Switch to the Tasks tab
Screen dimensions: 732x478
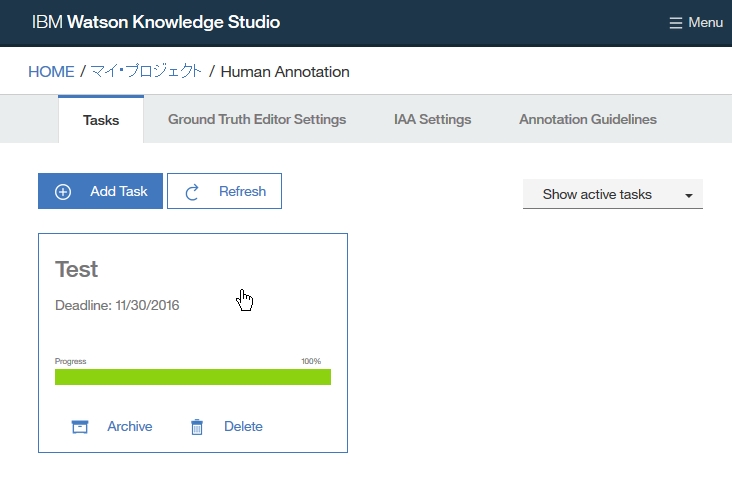(x=101, y=120)
